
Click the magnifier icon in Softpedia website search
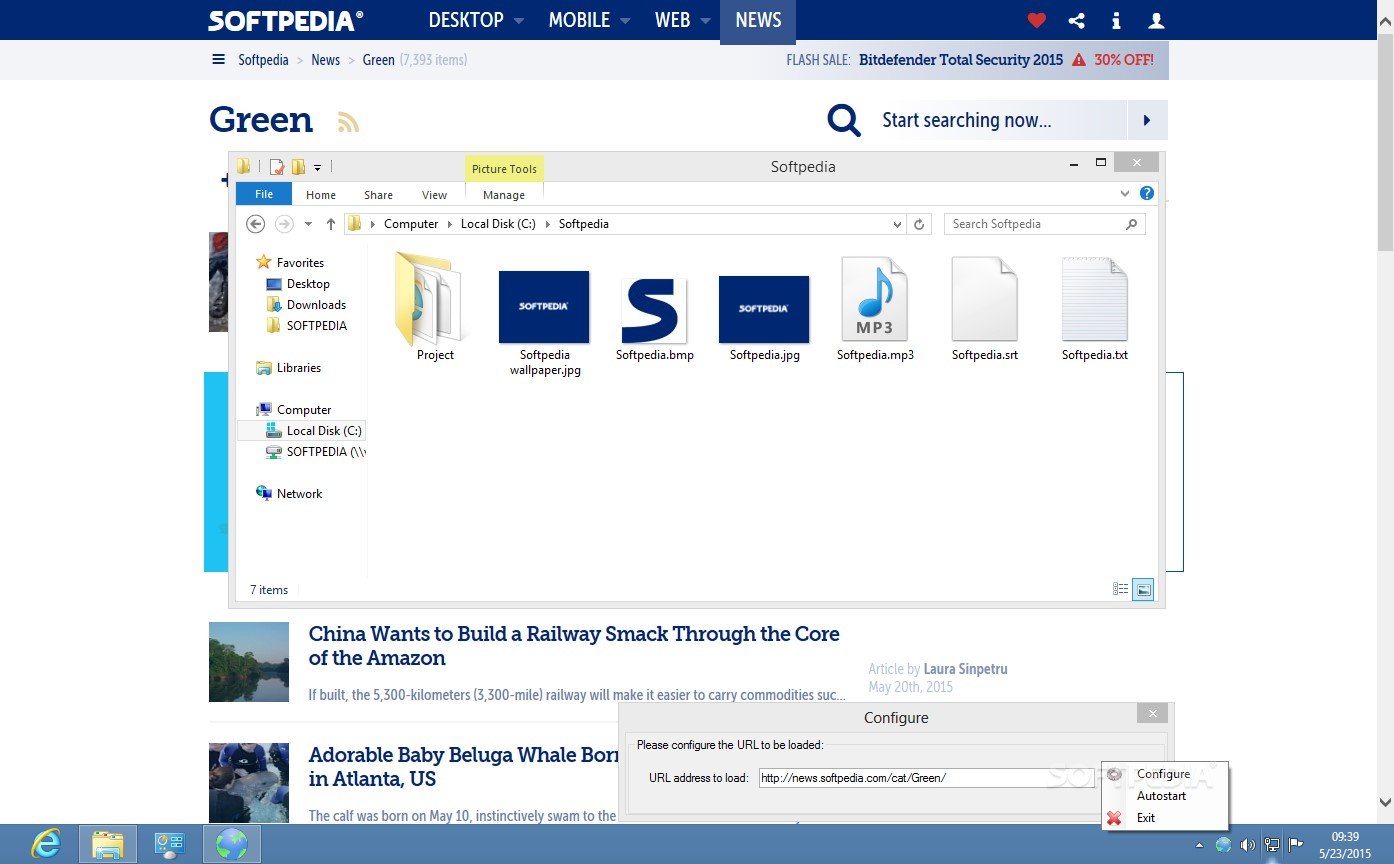[844, 121]
